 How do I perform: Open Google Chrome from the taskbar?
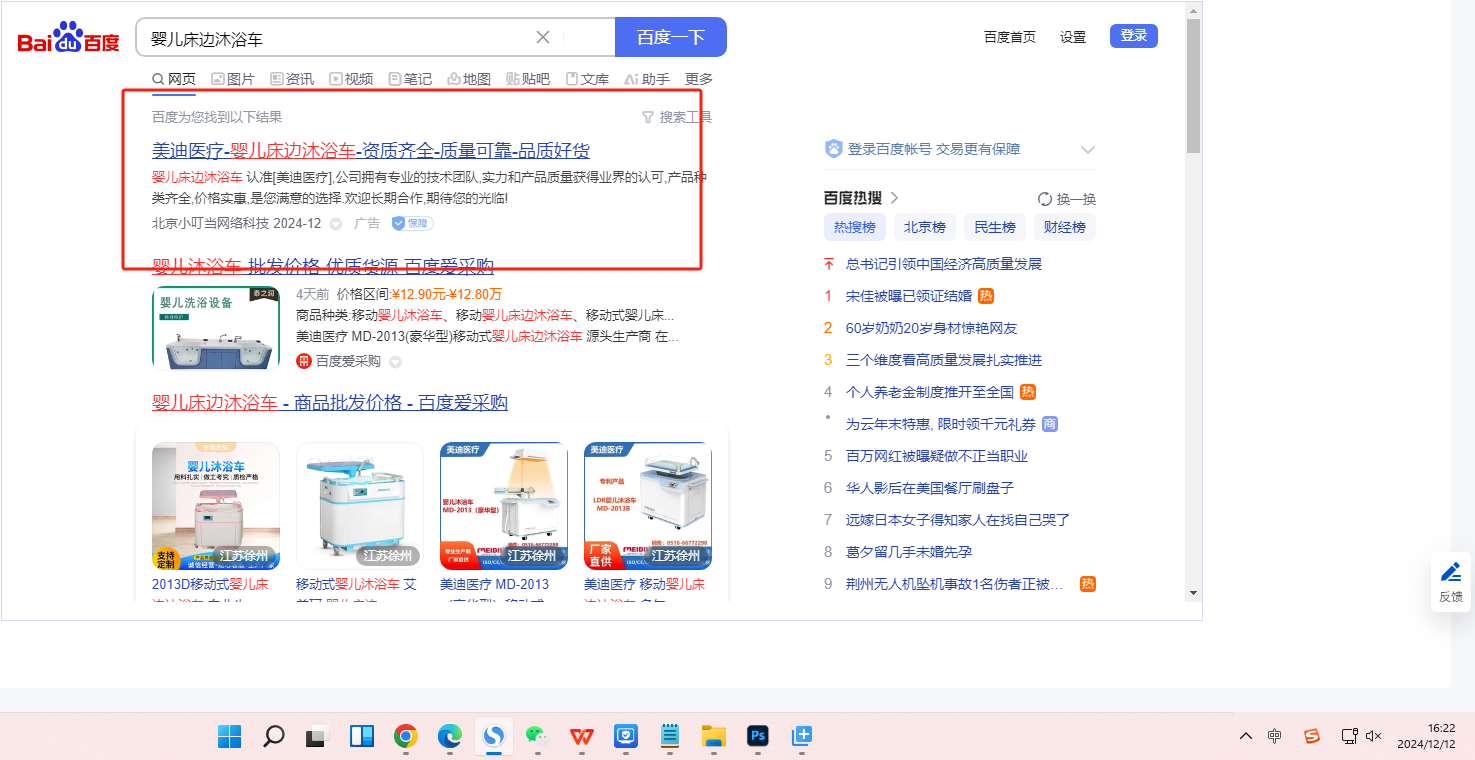405,737
